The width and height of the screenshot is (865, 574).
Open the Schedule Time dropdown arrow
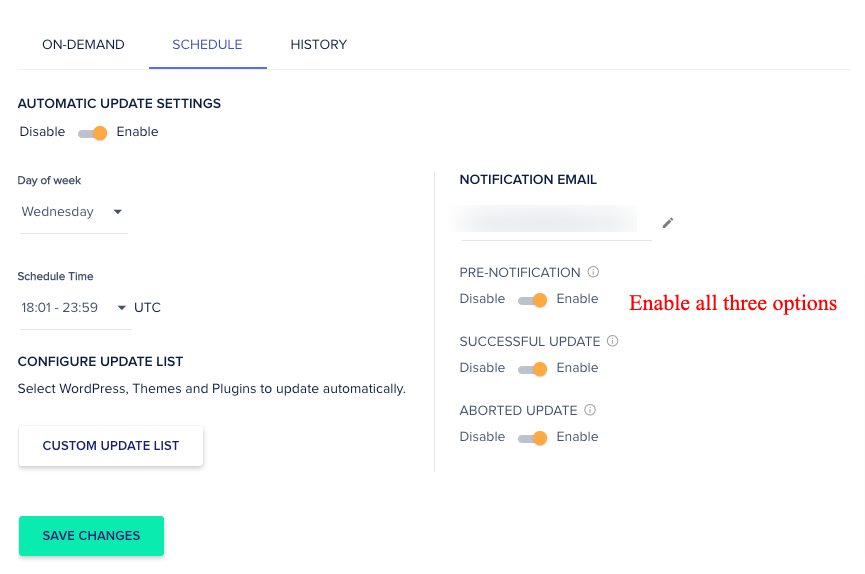pyautogui.click(x=121, y=308)
